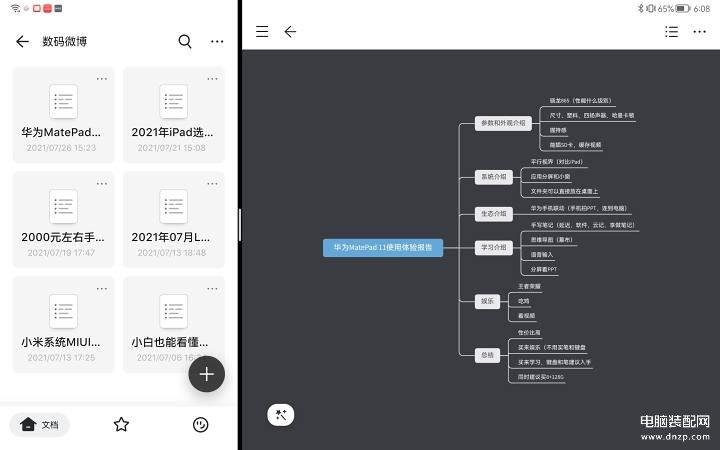Screen dimensions: 720x450
Task: Select the 分屏看PPT leaf node
Action: [544, 270]
